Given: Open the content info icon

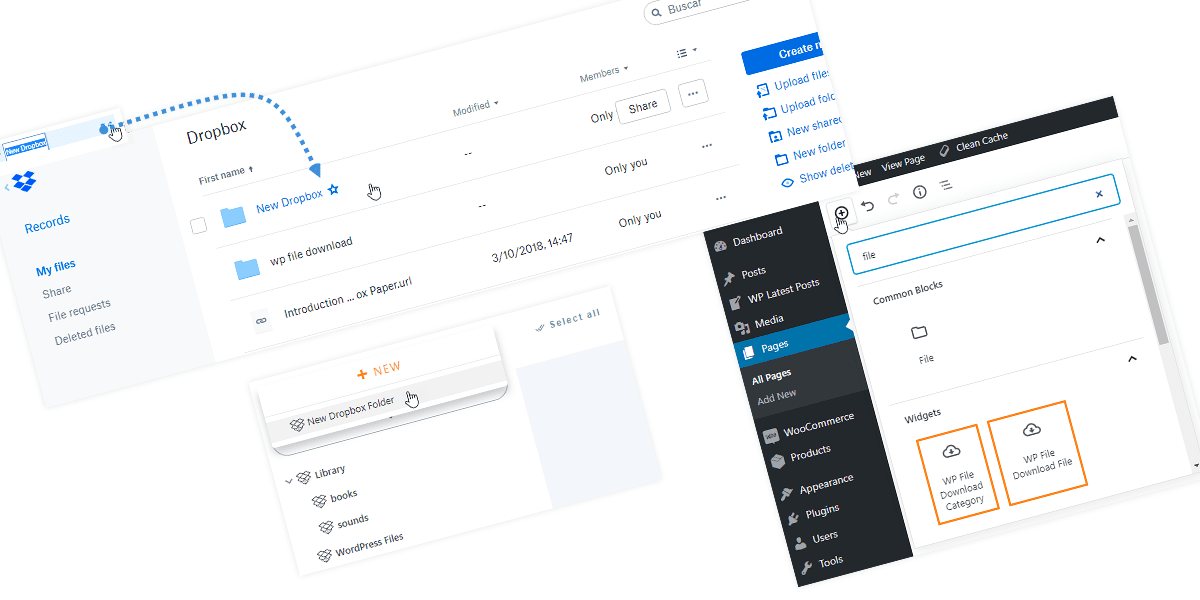Looking at the screenshot, I should pyautogui.click(x=920, y=191).
